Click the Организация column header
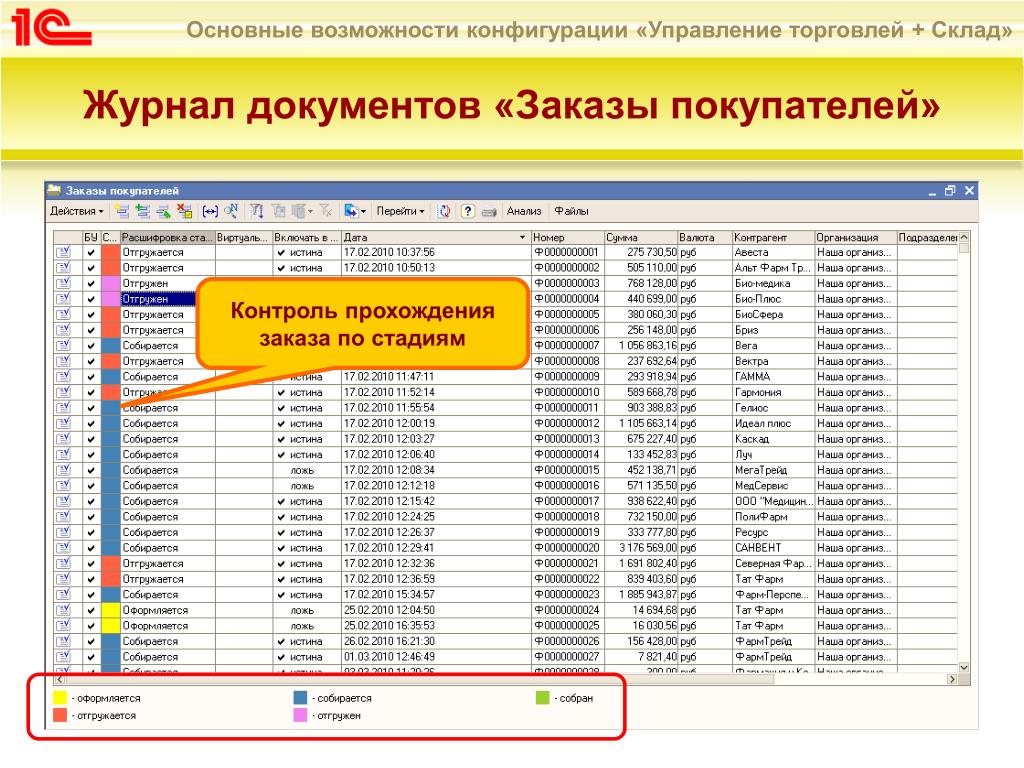 click(x=855, y=238)
